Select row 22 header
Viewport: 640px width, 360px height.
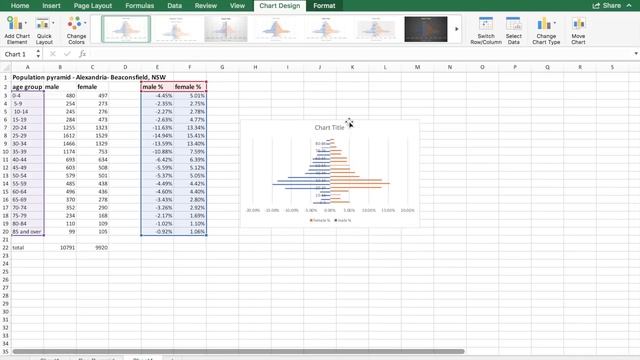point(6,247)
